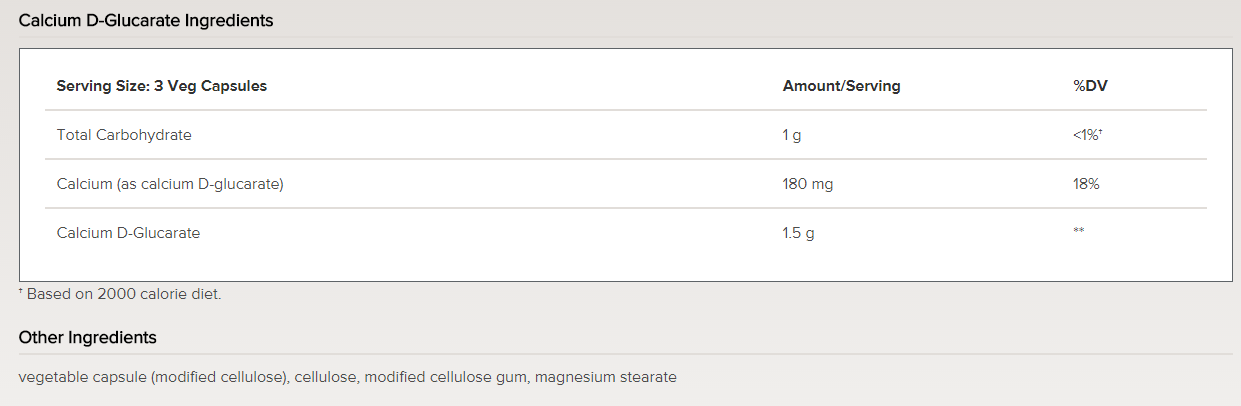This screenshot has height=406, width=1241.
Task: Click the %DV column header
Action: (1090, 86)
